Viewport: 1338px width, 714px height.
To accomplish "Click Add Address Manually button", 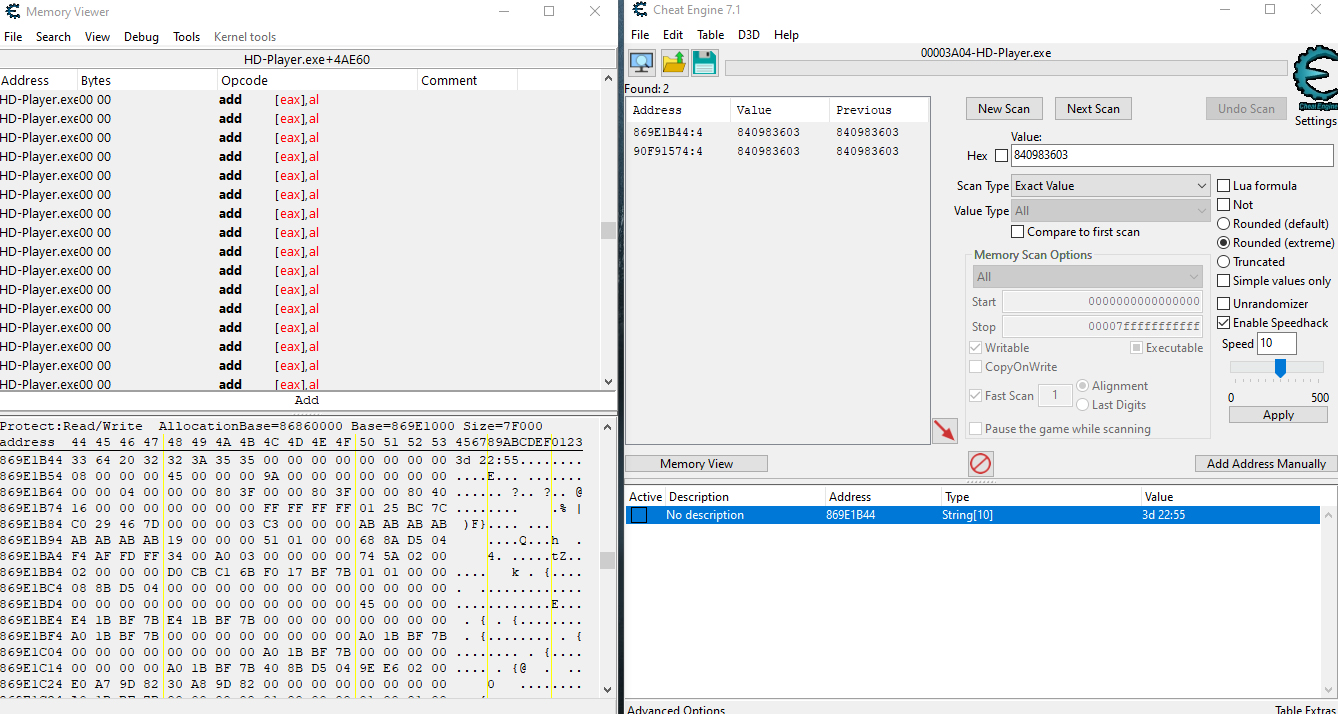I will click(1265, 464).
